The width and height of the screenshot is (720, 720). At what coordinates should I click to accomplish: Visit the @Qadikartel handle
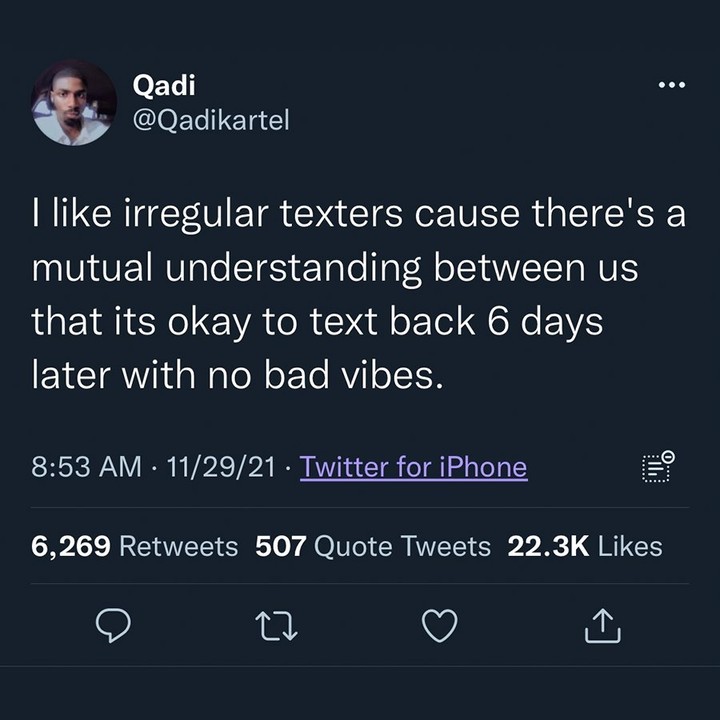pyautogui.click(x=211, y=124)
